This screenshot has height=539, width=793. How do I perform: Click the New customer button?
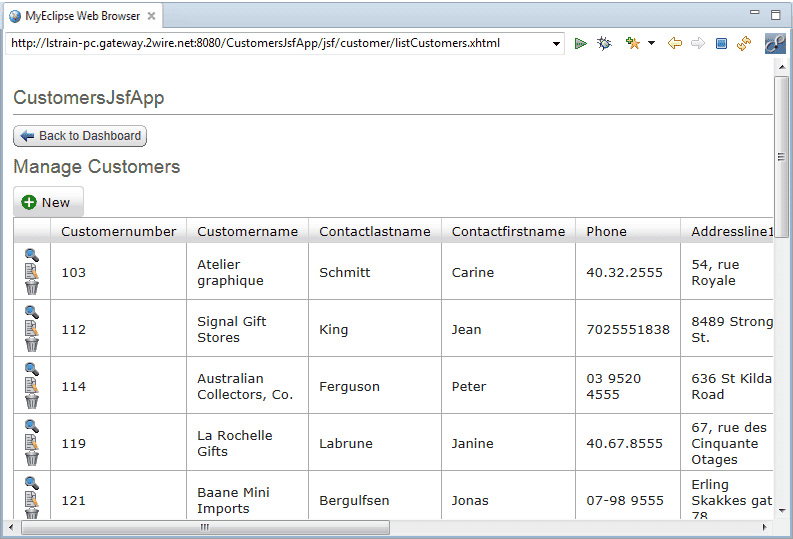[48, 202]
